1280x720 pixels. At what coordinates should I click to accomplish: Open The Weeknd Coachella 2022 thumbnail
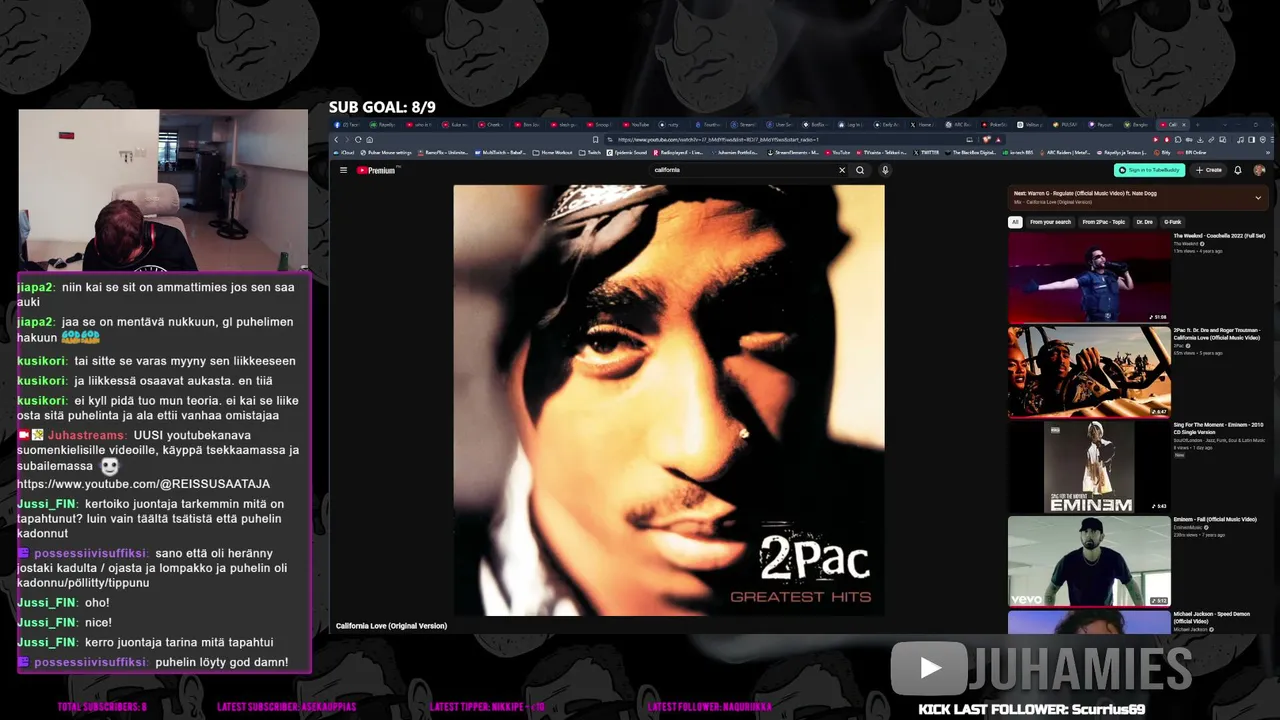point(1089,277)
